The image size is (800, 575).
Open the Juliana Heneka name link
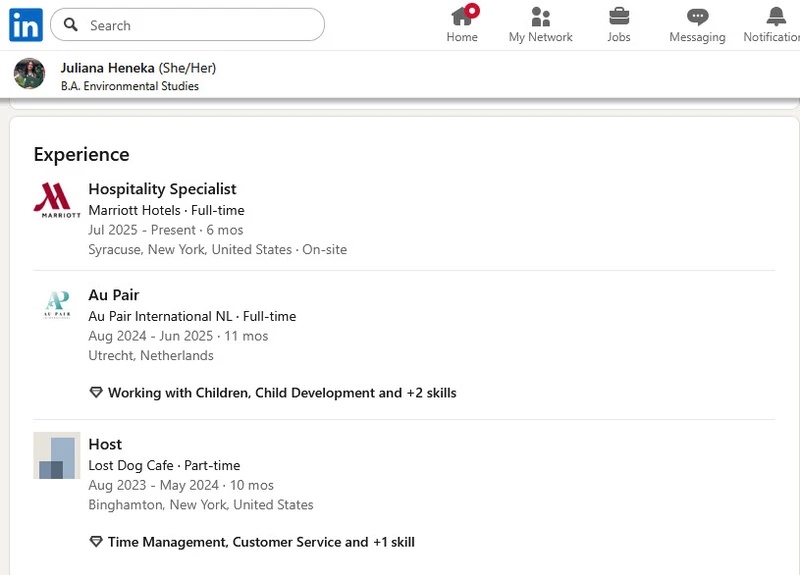(108, 68)
